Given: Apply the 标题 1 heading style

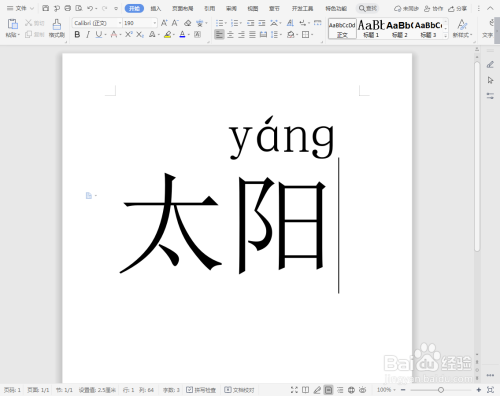Looking at the screenshot, I should [371, 29].
